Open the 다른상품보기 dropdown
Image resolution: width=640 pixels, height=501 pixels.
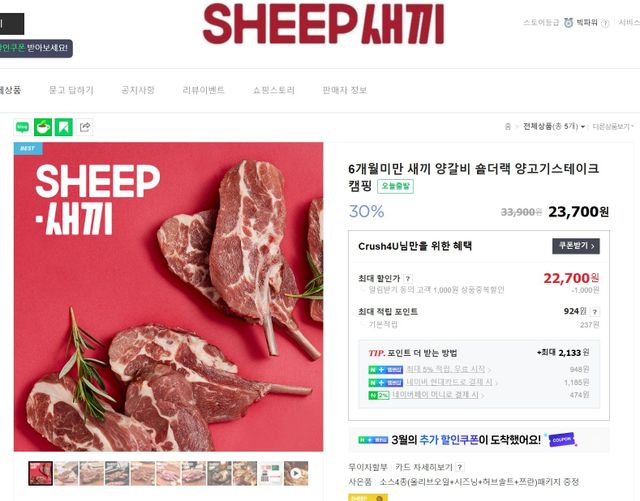613,127
